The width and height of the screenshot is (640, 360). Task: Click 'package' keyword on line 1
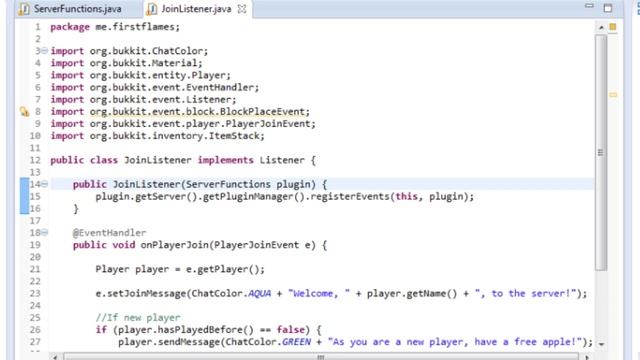point(70,27)
